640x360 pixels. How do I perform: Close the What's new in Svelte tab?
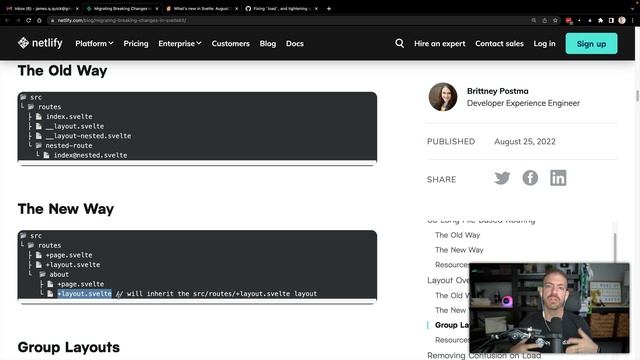(x=236, y=8)
